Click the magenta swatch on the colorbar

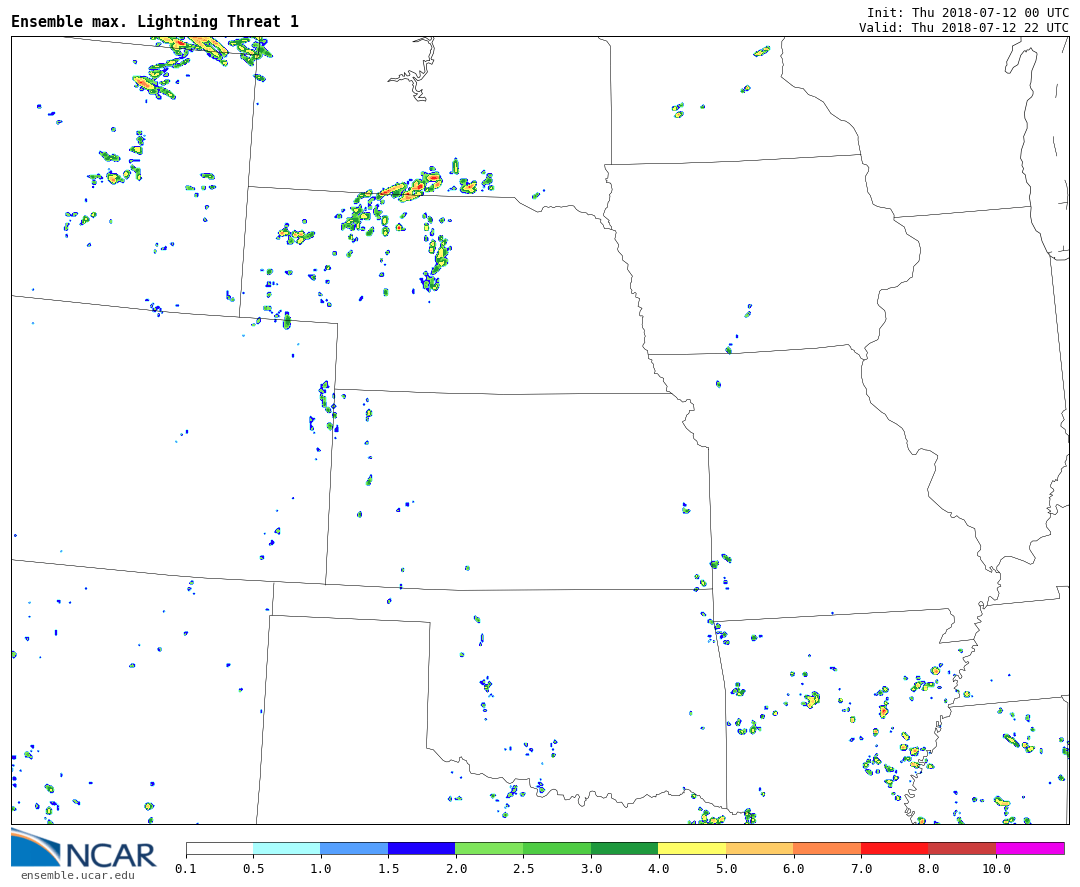coord(1029,848)
